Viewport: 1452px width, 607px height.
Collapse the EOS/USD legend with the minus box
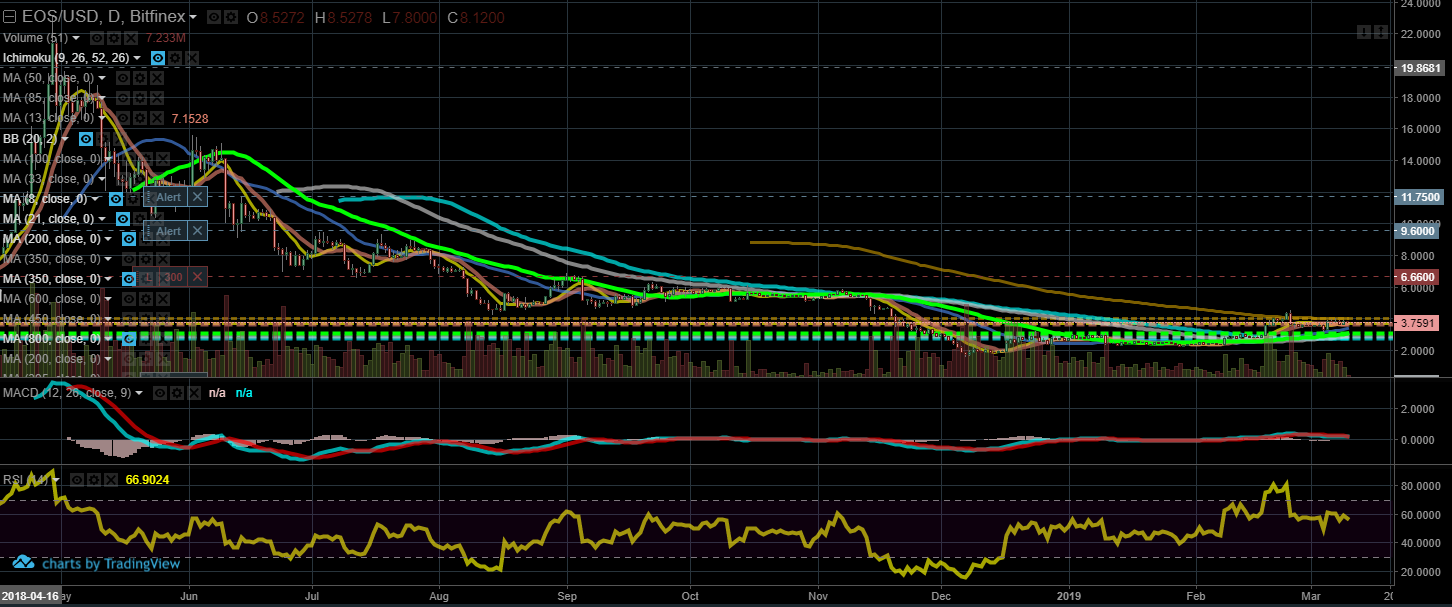pos(10,17)
